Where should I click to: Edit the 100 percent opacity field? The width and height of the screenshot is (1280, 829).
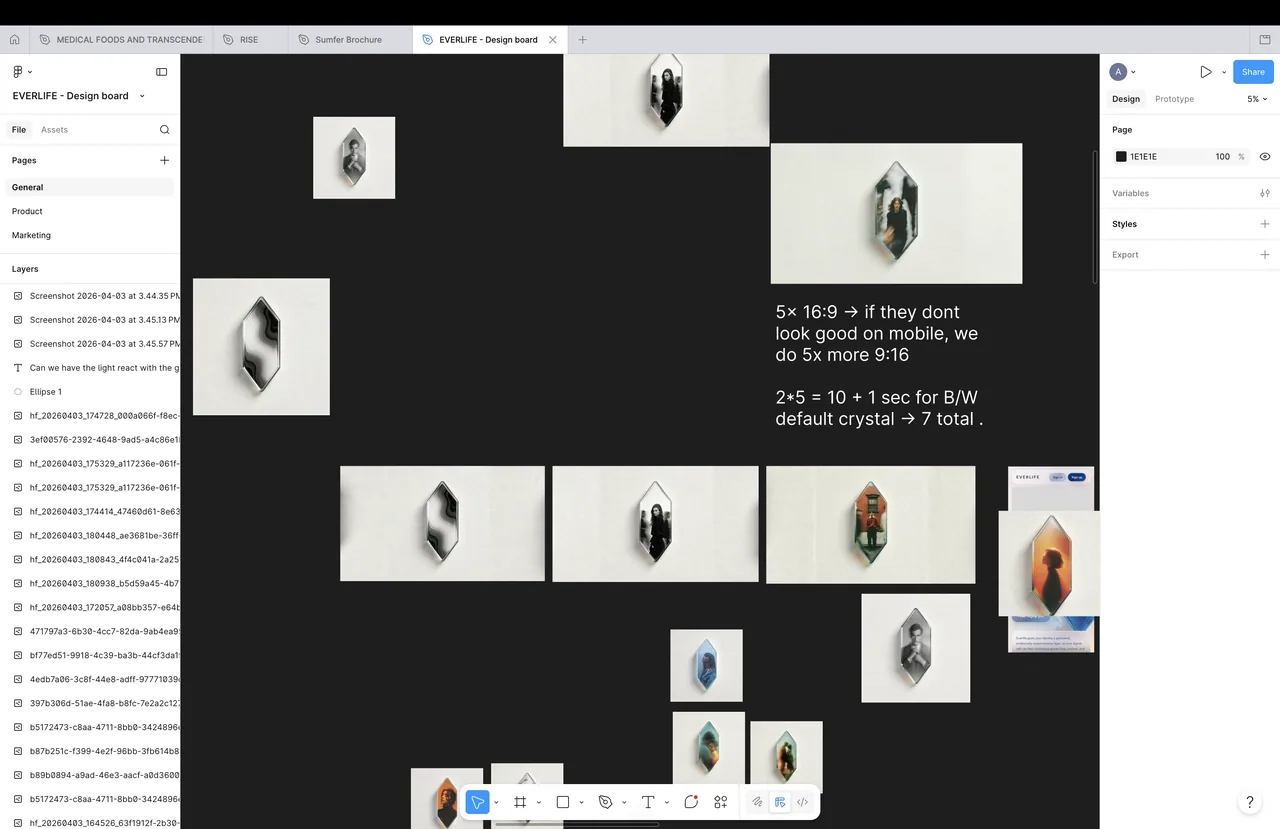tap(1223, 157)
